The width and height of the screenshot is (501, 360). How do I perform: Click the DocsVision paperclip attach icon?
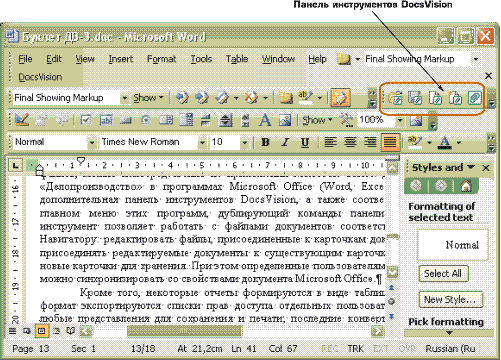click(475, 98)
